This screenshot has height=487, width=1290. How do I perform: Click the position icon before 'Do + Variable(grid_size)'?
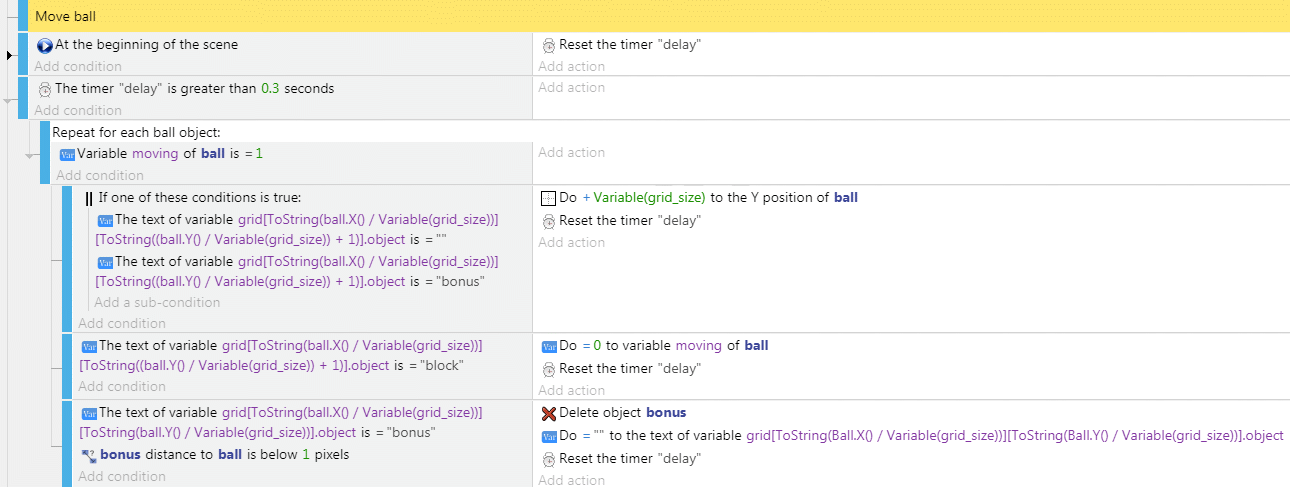pyautogui.click(x=547, y=198)
